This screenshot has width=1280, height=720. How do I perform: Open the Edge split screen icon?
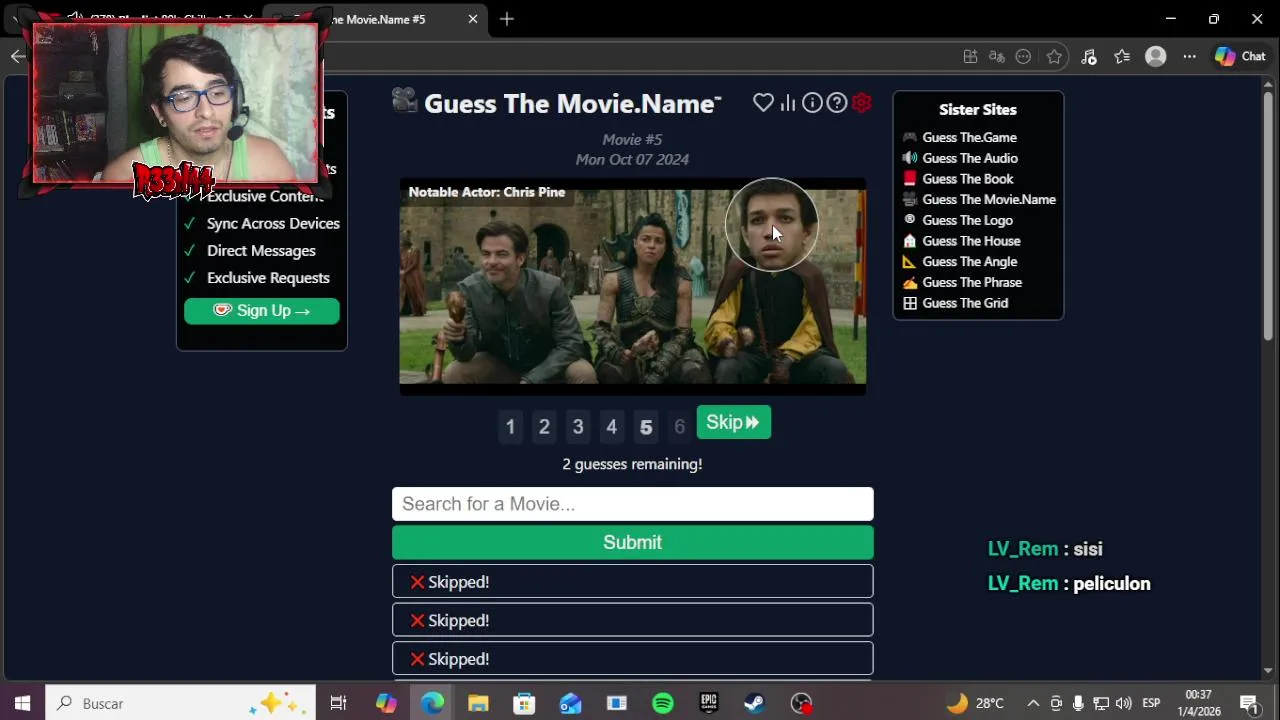970,57
